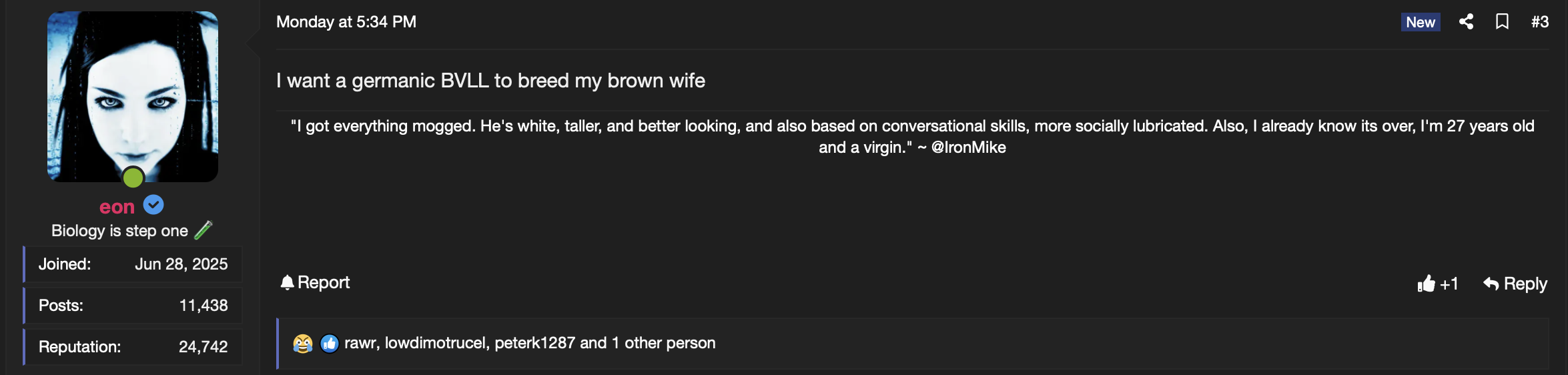Click the New post badge
This screenshot has width=1568, height=375.
tap(1421, 22)
